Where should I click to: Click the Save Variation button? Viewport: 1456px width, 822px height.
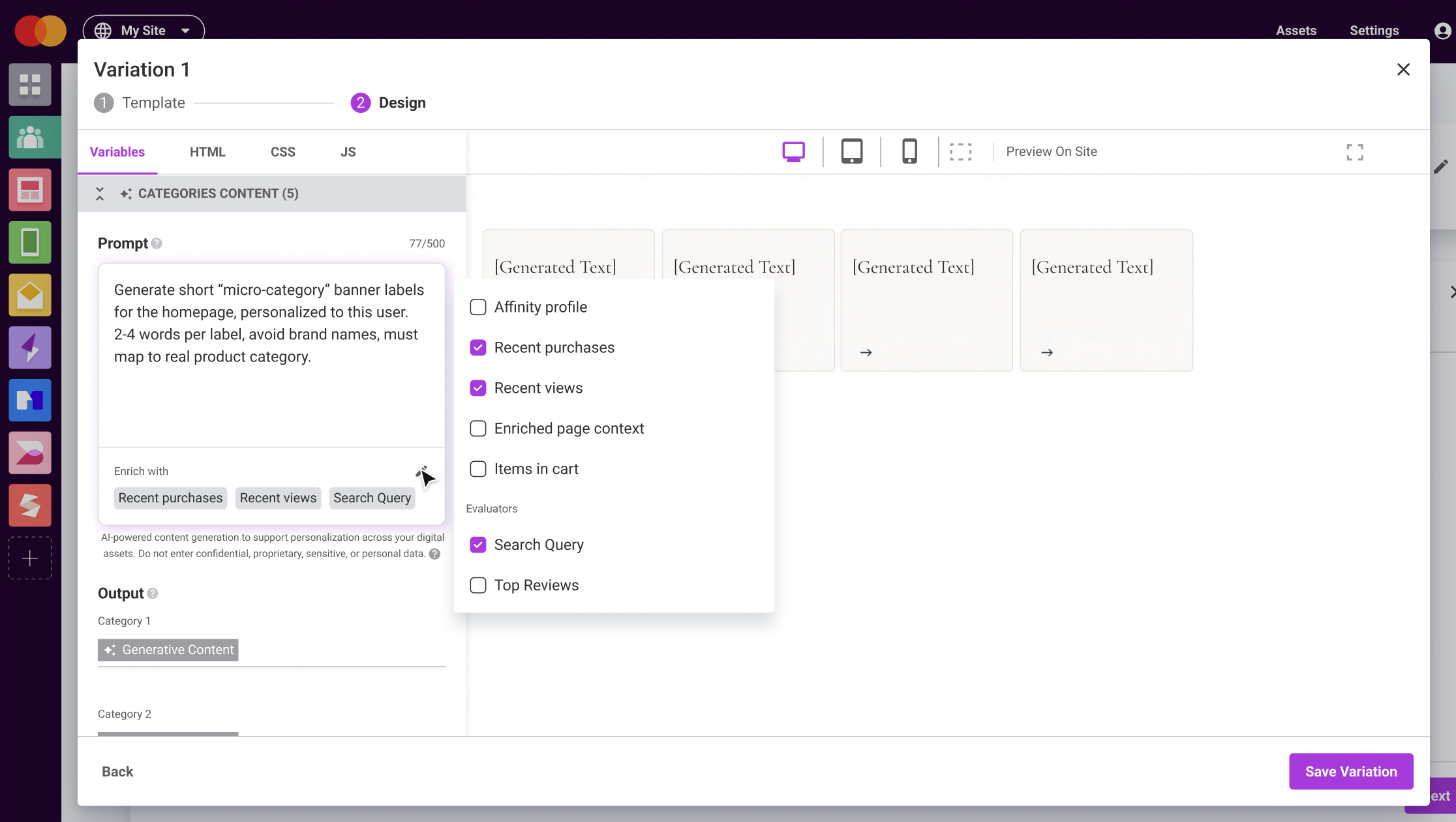[1351, 772]
